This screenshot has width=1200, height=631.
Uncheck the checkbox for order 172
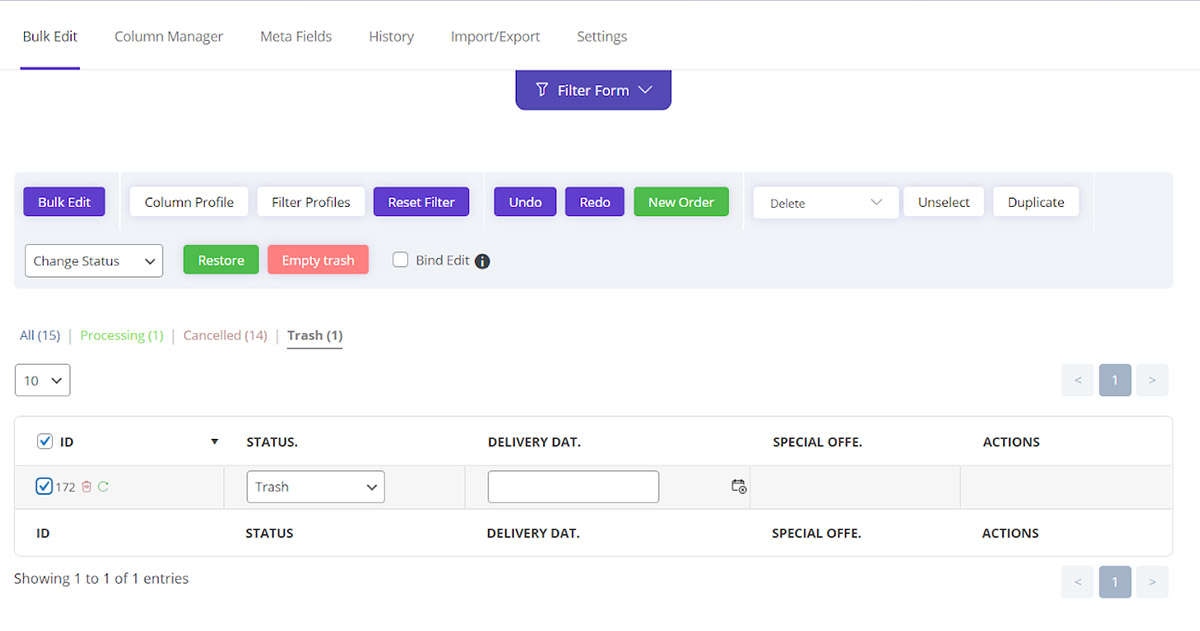(44, 487)
